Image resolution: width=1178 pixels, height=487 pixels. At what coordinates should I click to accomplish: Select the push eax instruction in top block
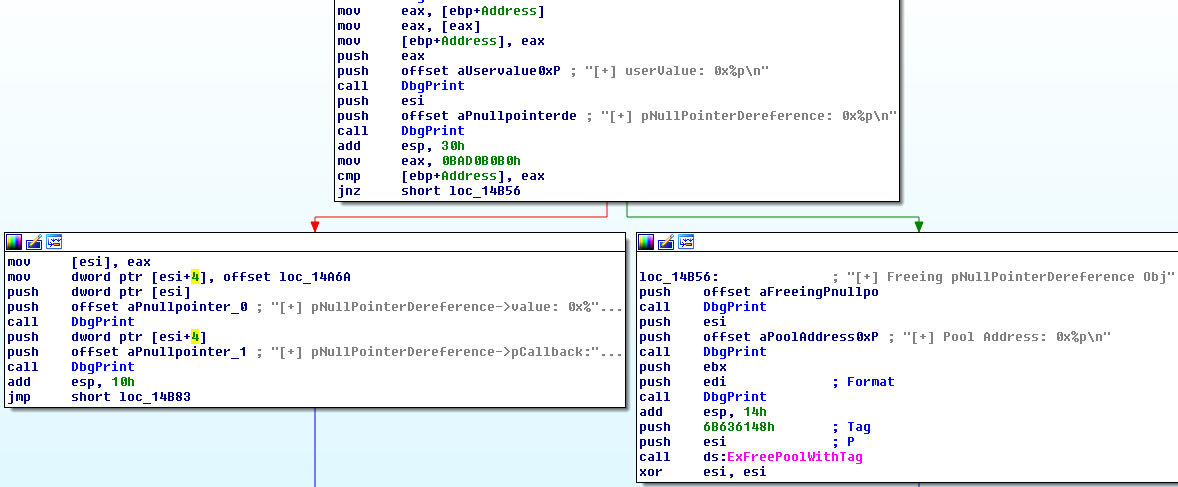point(381,56)
